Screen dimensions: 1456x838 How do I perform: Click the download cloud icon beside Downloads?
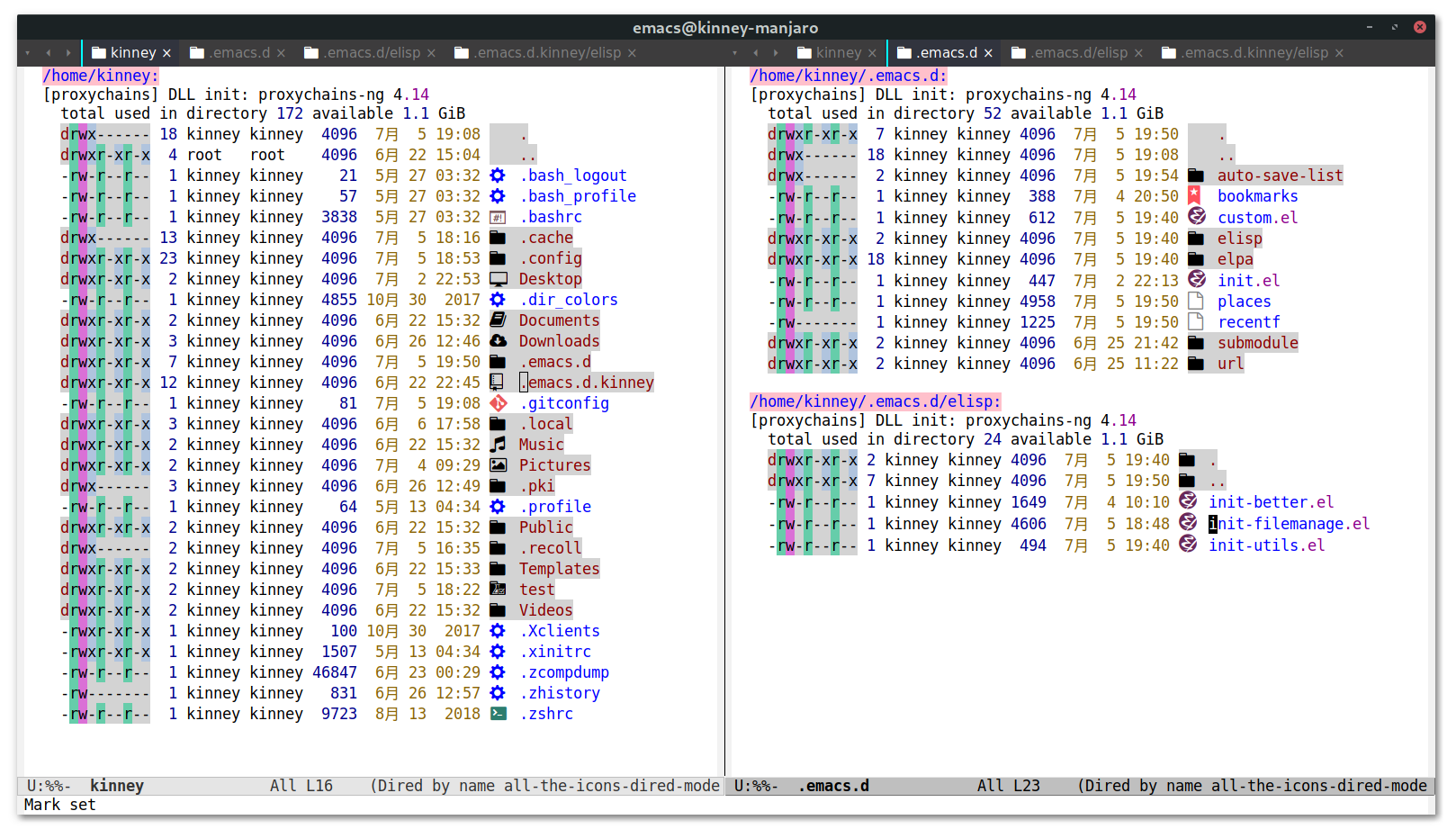[498, 340]
